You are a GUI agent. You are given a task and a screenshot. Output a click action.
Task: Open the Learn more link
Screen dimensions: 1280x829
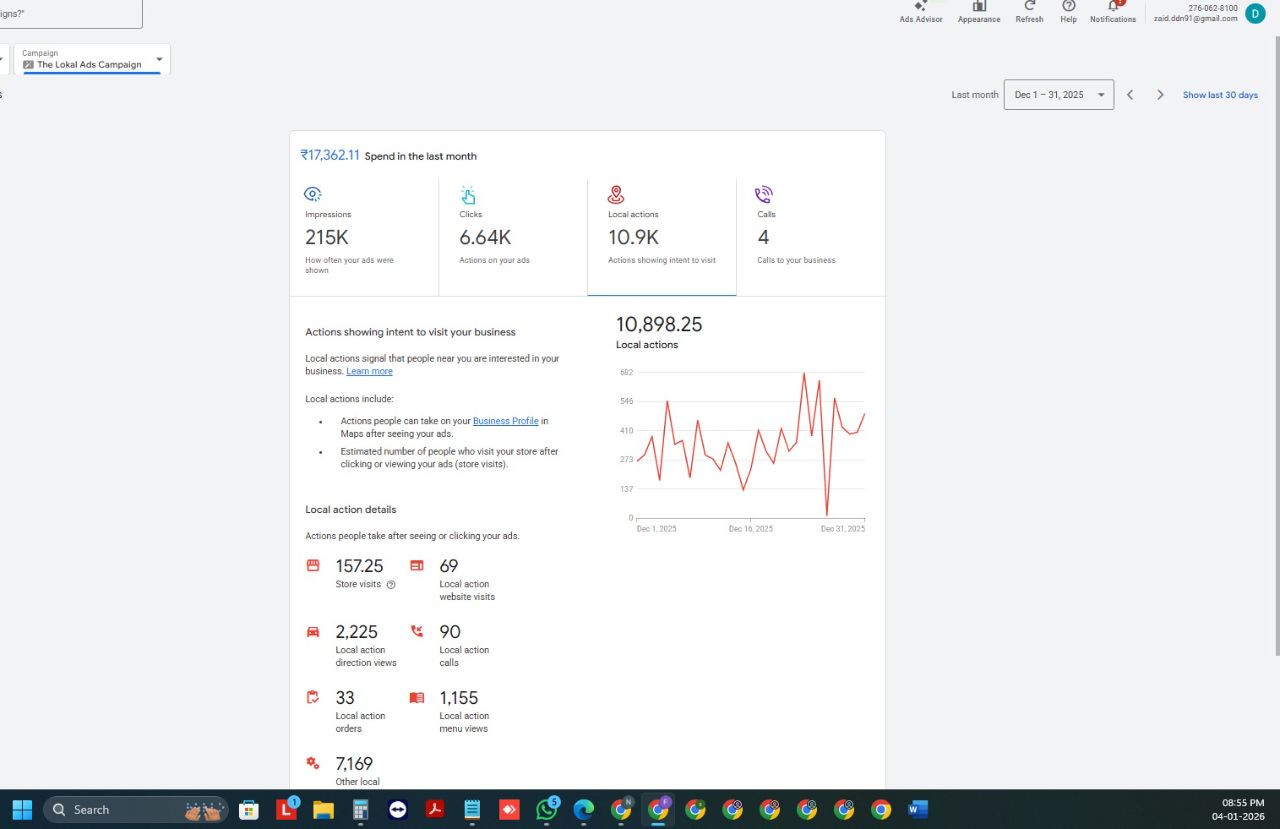pyautogui.click(x=369, y=371)
